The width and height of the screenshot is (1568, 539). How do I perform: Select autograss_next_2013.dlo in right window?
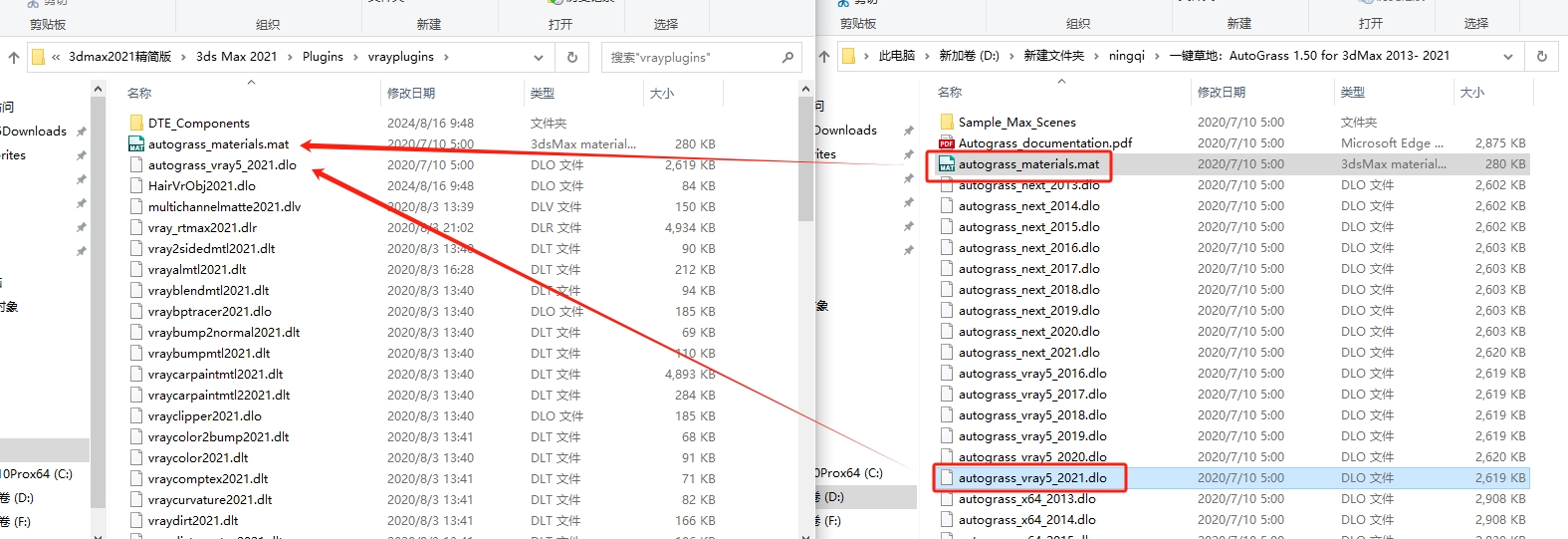(x=1029, y=185)
